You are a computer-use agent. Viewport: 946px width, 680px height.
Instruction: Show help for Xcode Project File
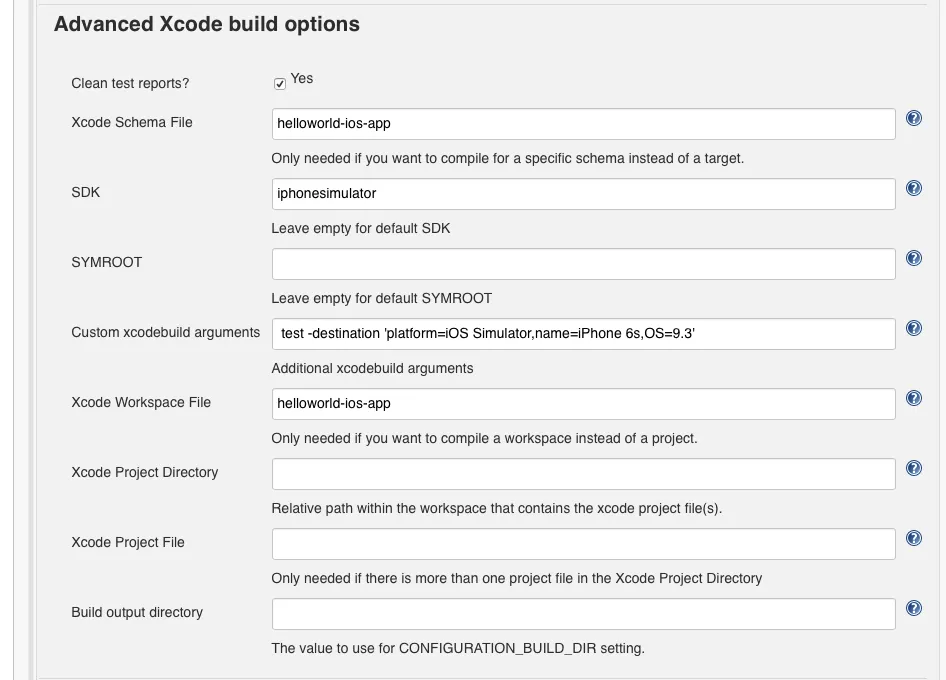click(x=913, y=538)
